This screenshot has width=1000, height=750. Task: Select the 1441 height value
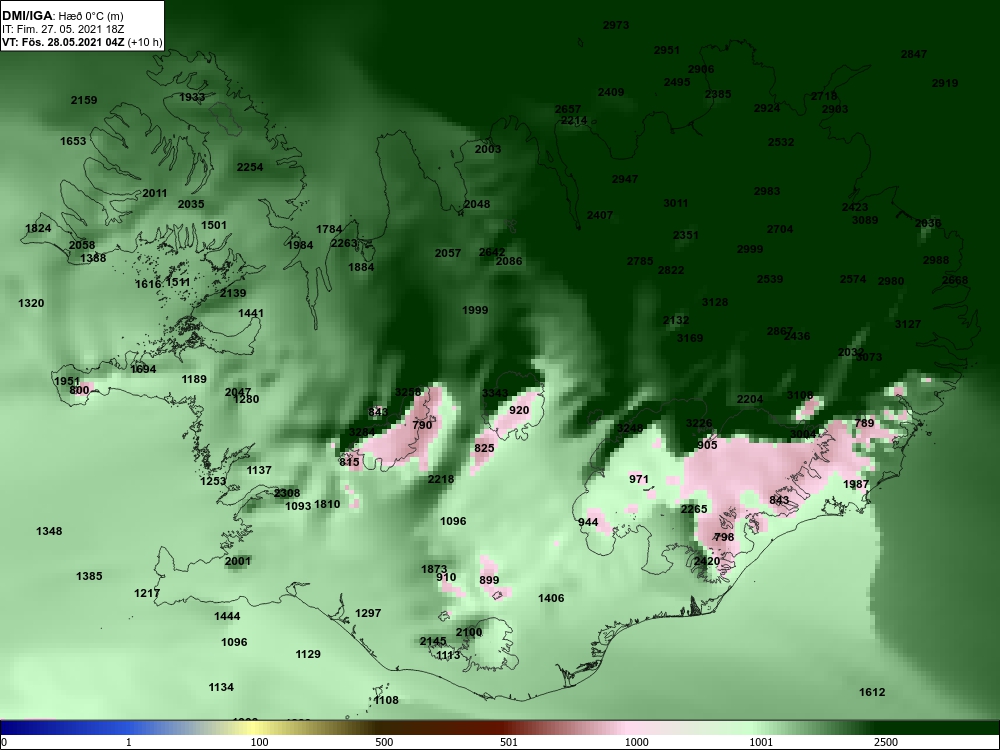(251, 313)
